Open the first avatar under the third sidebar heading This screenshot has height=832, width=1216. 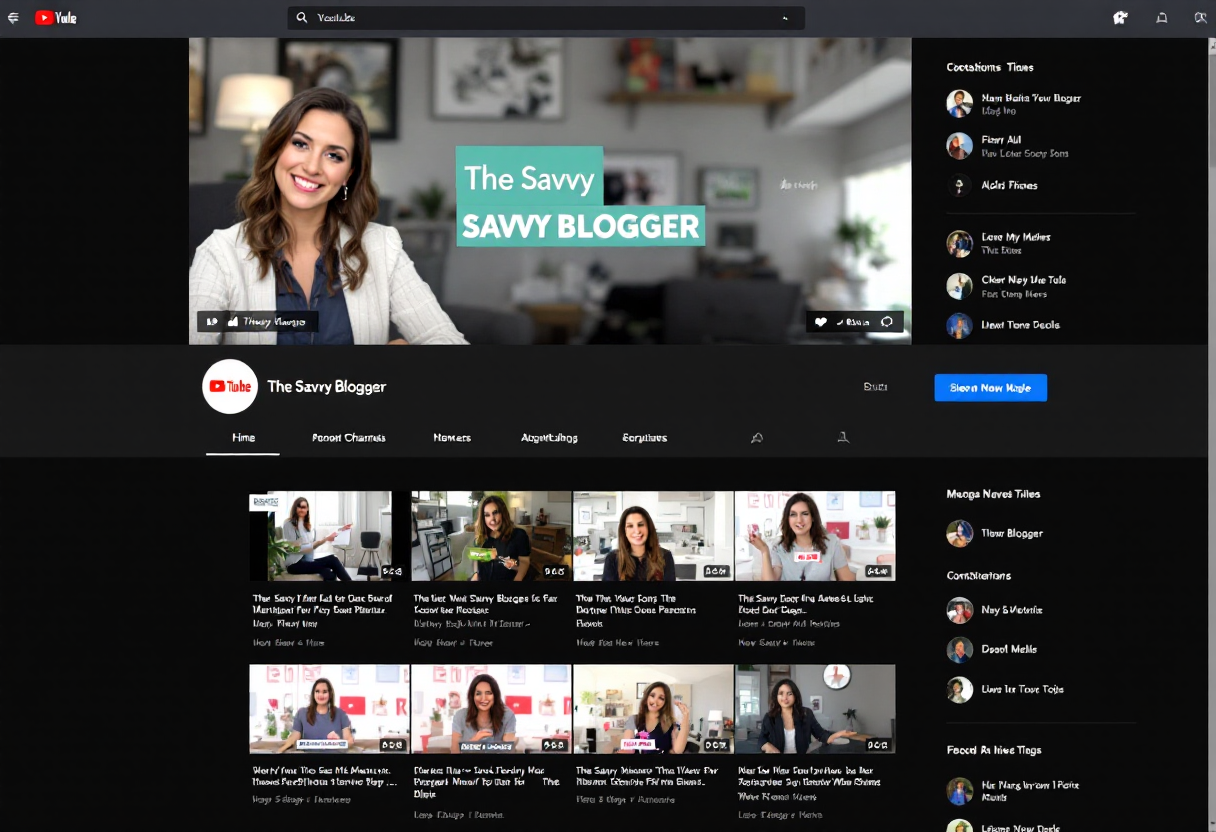pos(960,610)
